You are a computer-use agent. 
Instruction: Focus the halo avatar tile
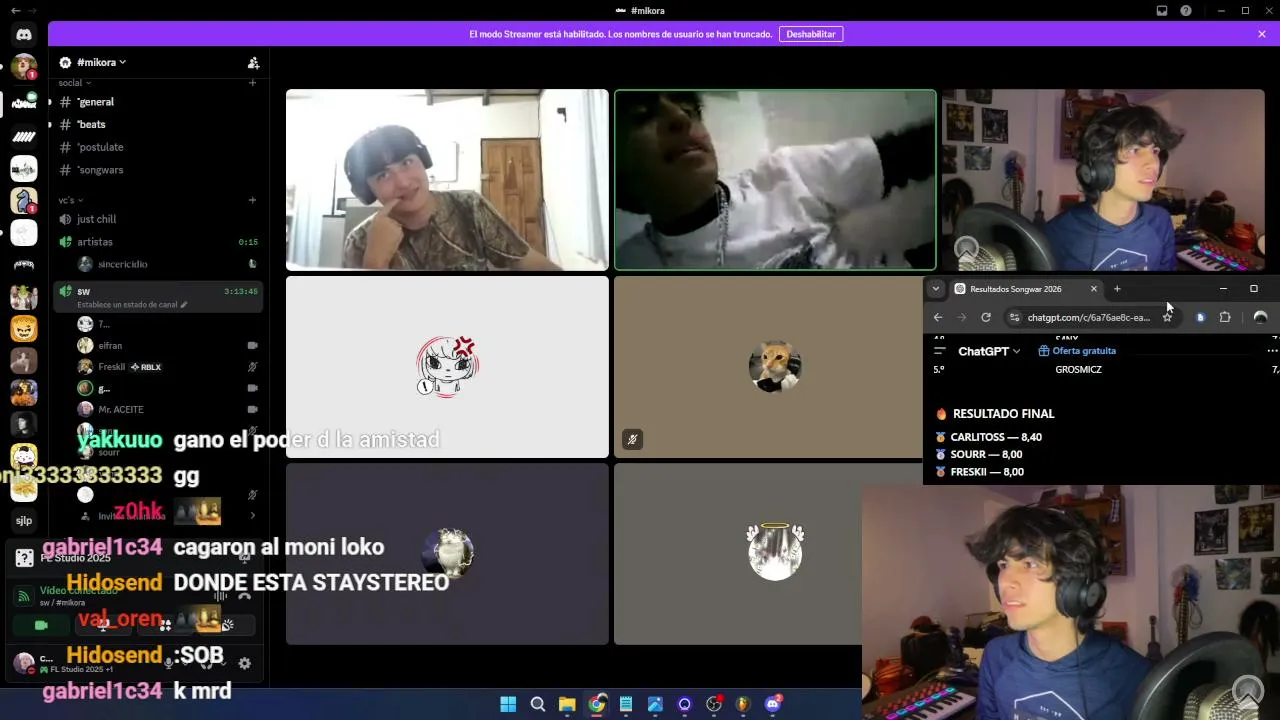point(739,554)
